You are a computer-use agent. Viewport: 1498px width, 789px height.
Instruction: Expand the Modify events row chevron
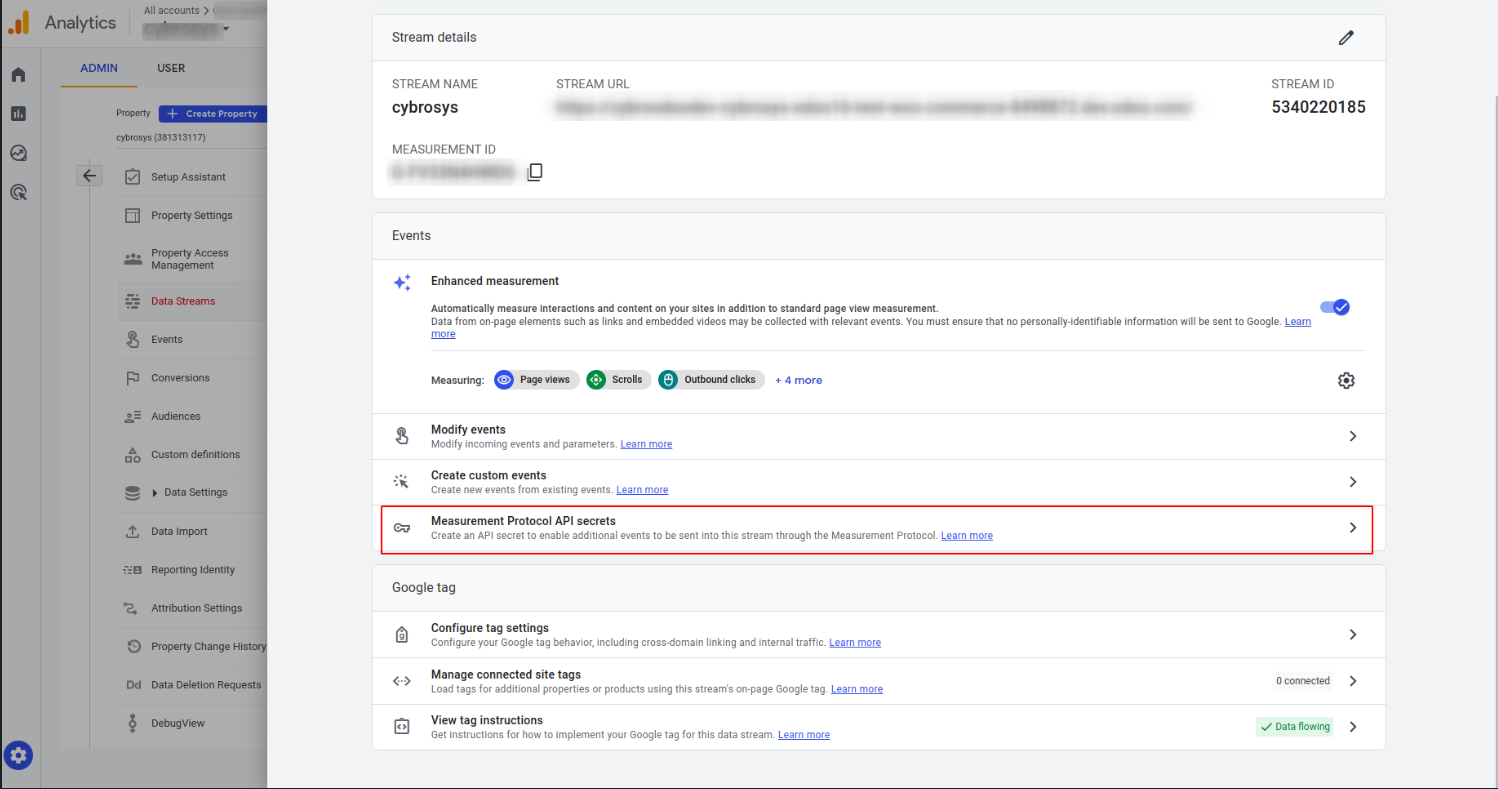click(x=1352, y=436)
